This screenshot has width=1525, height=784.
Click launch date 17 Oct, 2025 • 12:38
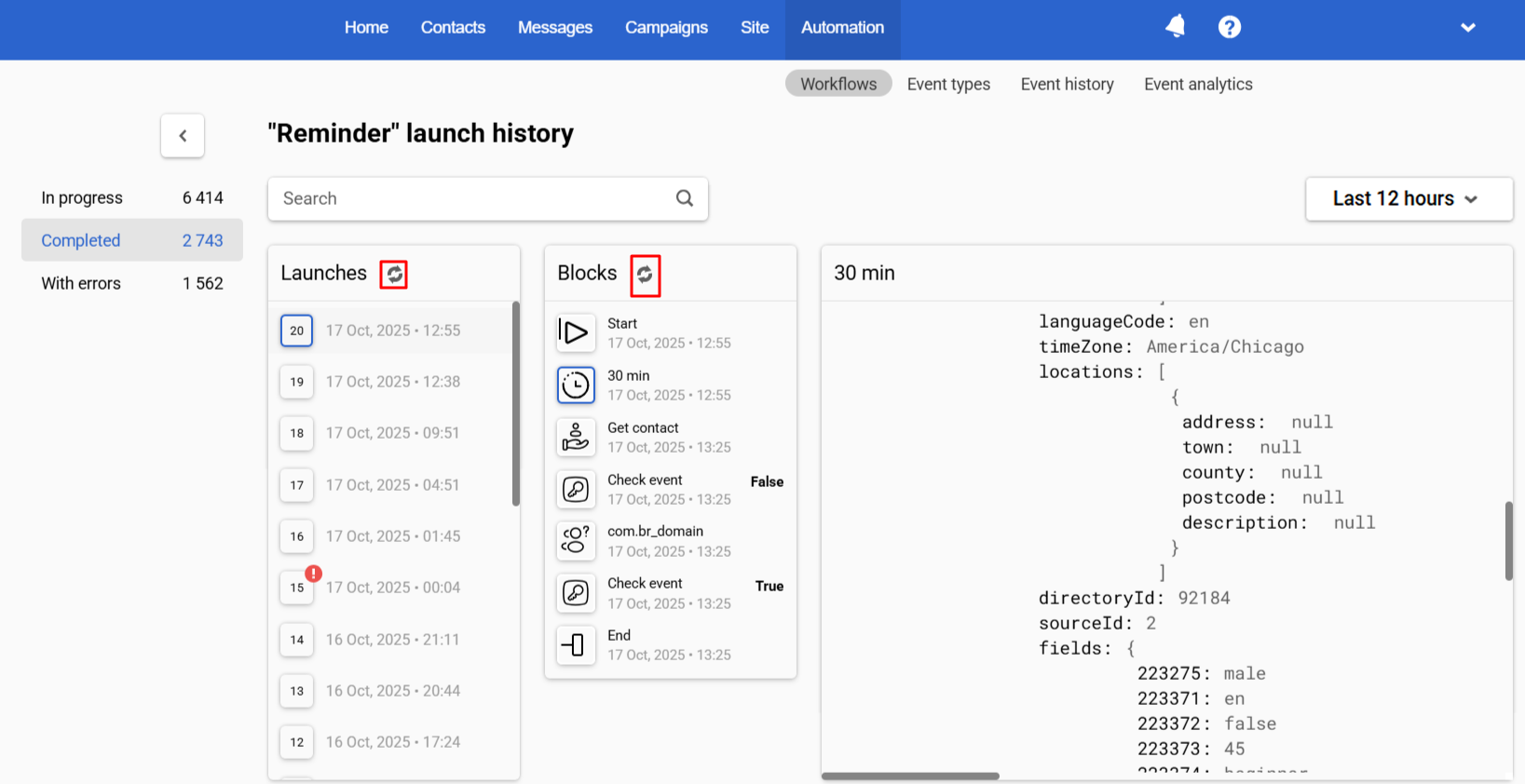393,382
